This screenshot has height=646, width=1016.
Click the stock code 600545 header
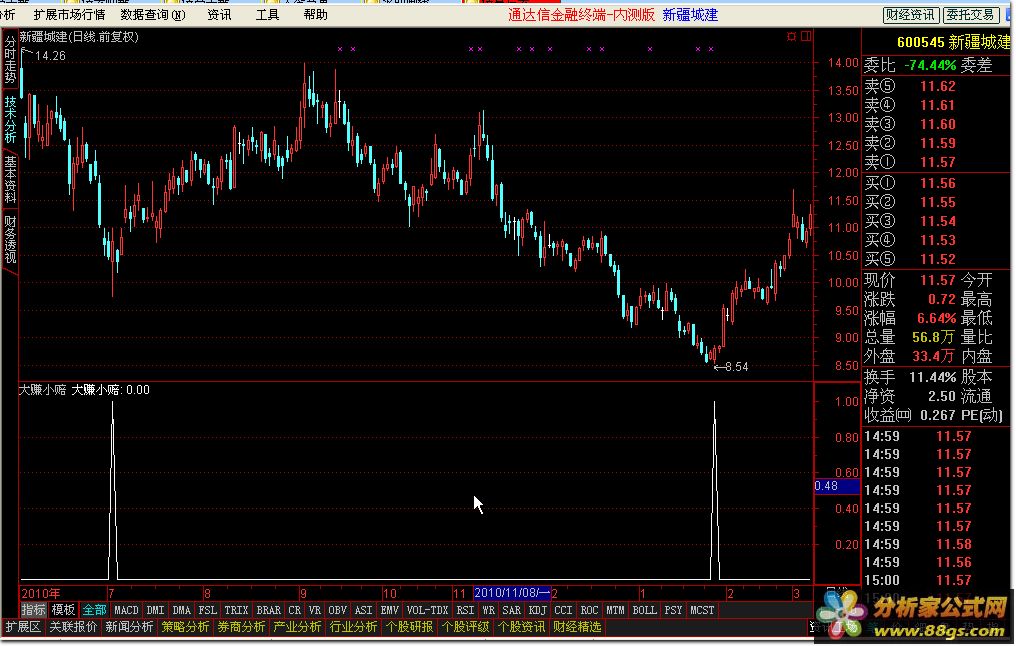[920, 43]
